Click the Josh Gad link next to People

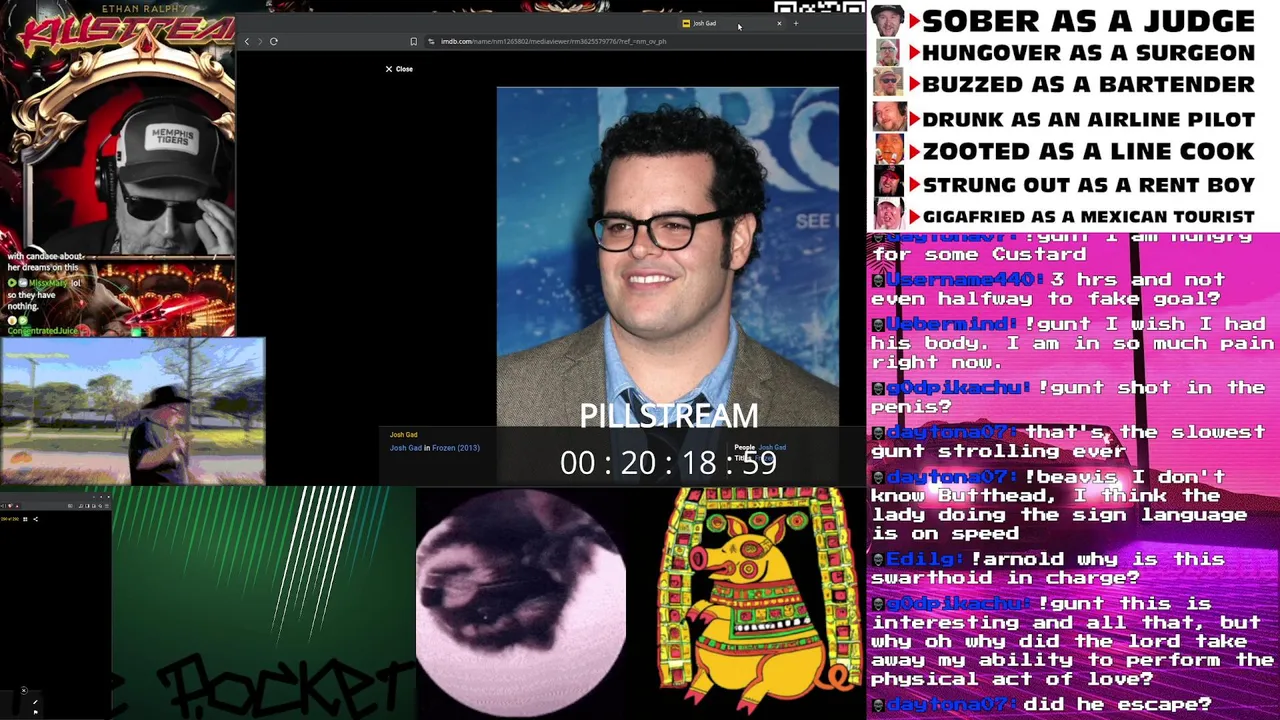(x=772, y=448)
